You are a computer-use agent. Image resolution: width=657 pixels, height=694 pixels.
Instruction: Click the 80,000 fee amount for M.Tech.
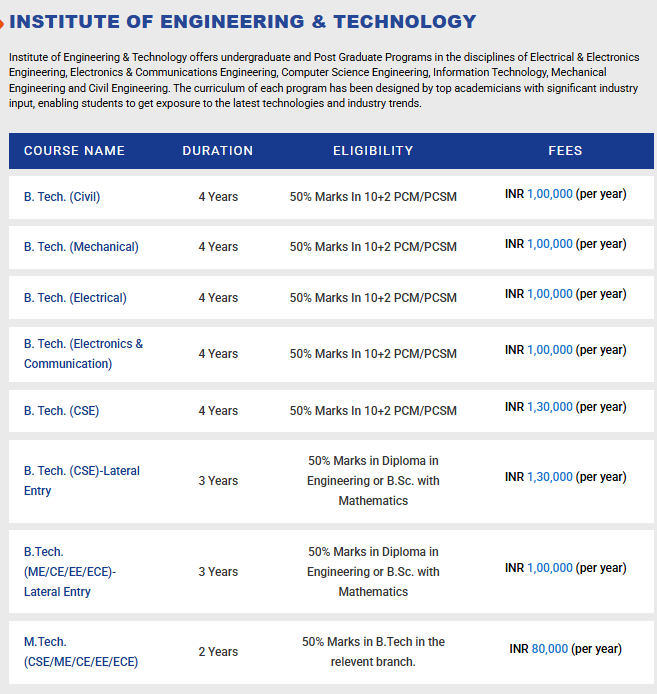pos(552,649)
